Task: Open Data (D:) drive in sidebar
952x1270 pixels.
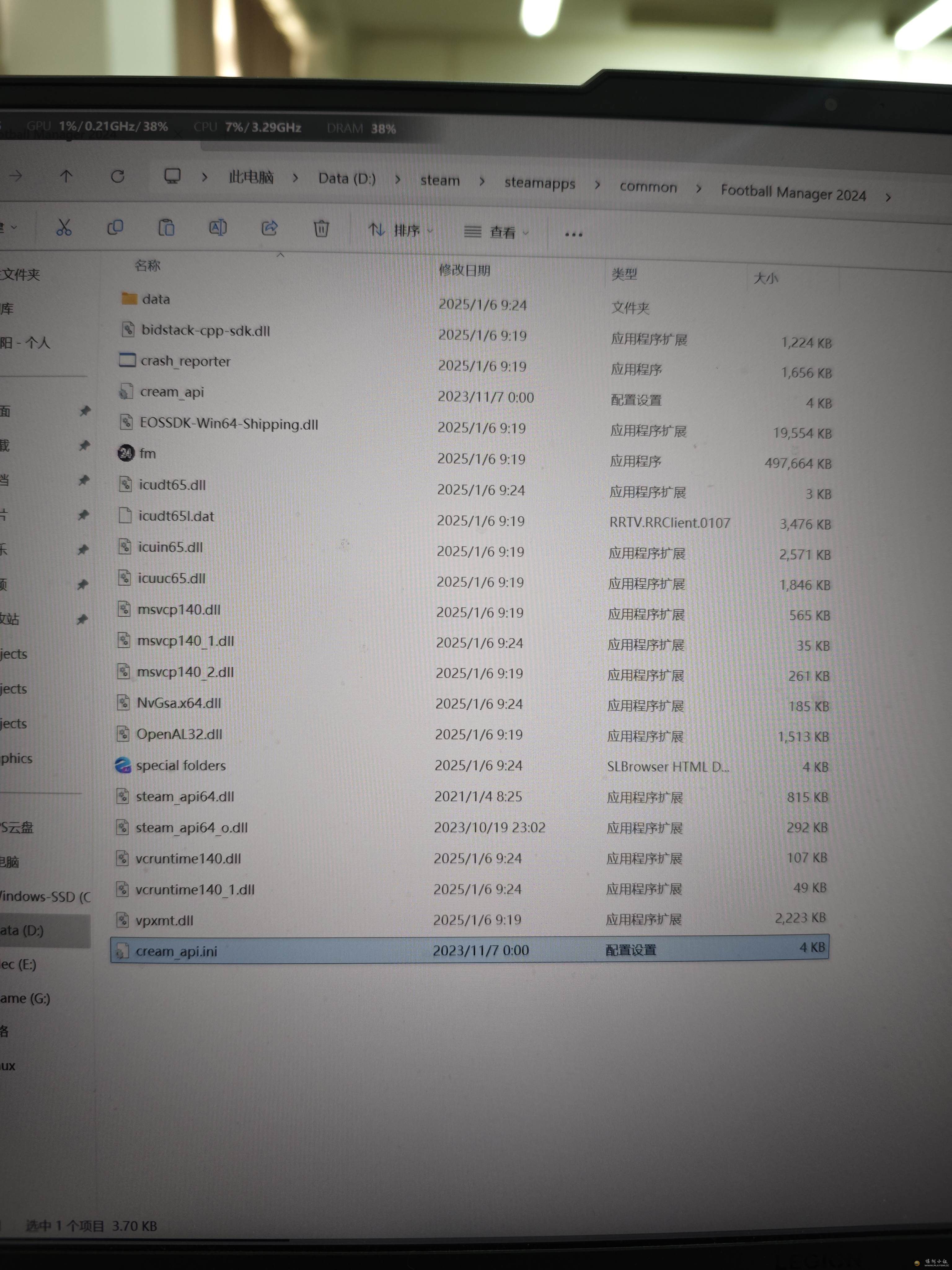Action: click(23, 930)
